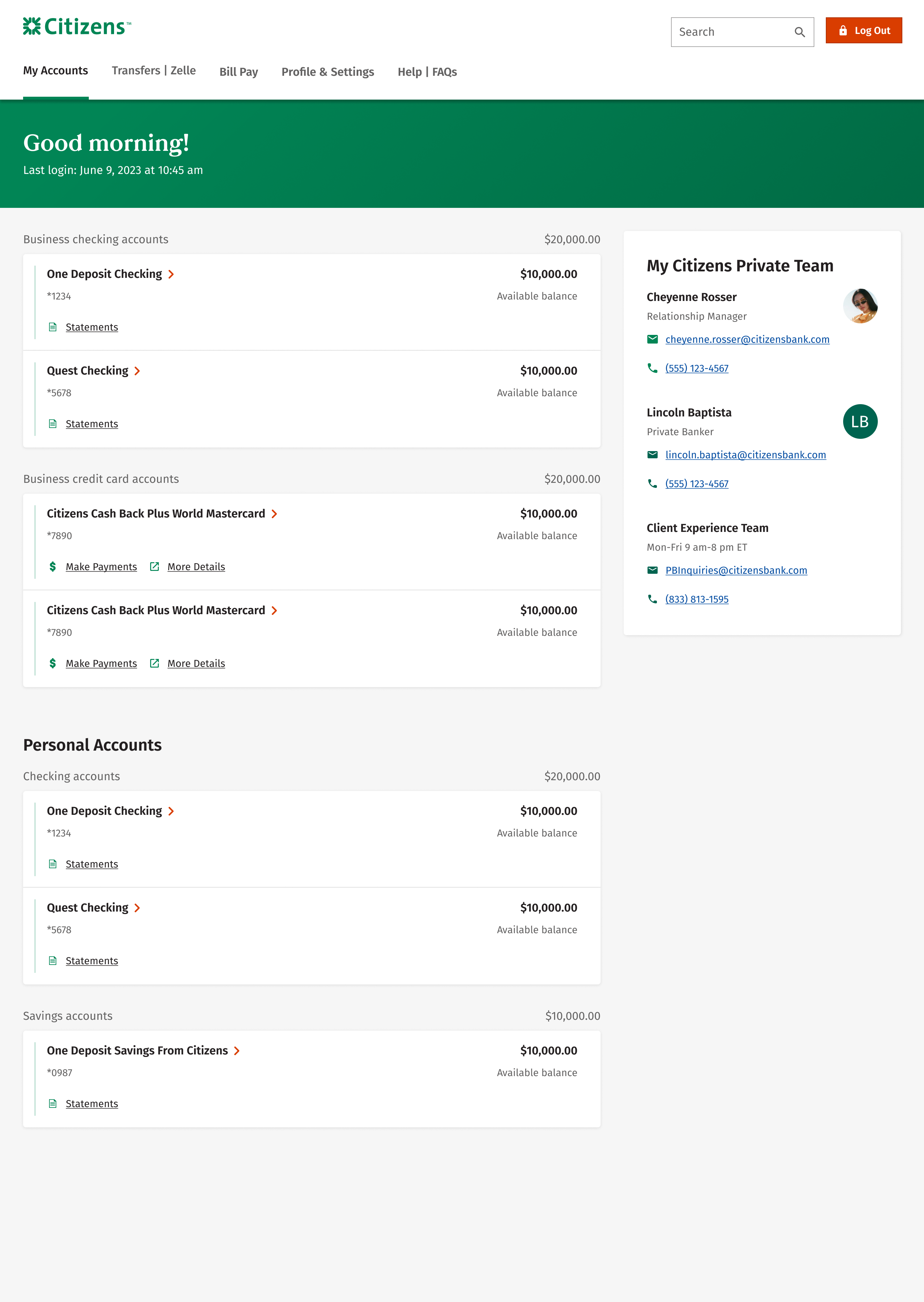This screenshot has width=924, height=1302.
Task: Open business One Deposit Checking via its chevron
Action: coord(171,274)
